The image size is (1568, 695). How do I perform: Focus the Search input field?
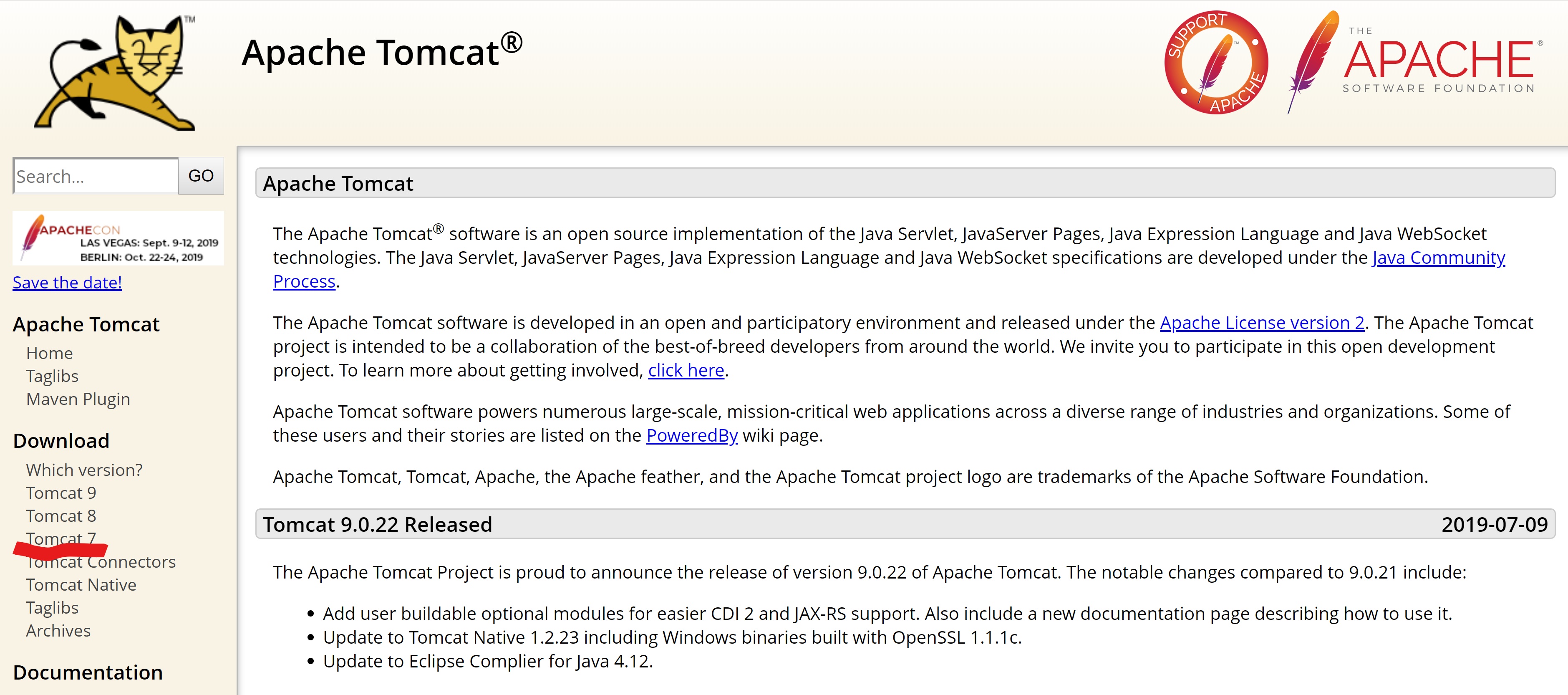click(96, 176)
